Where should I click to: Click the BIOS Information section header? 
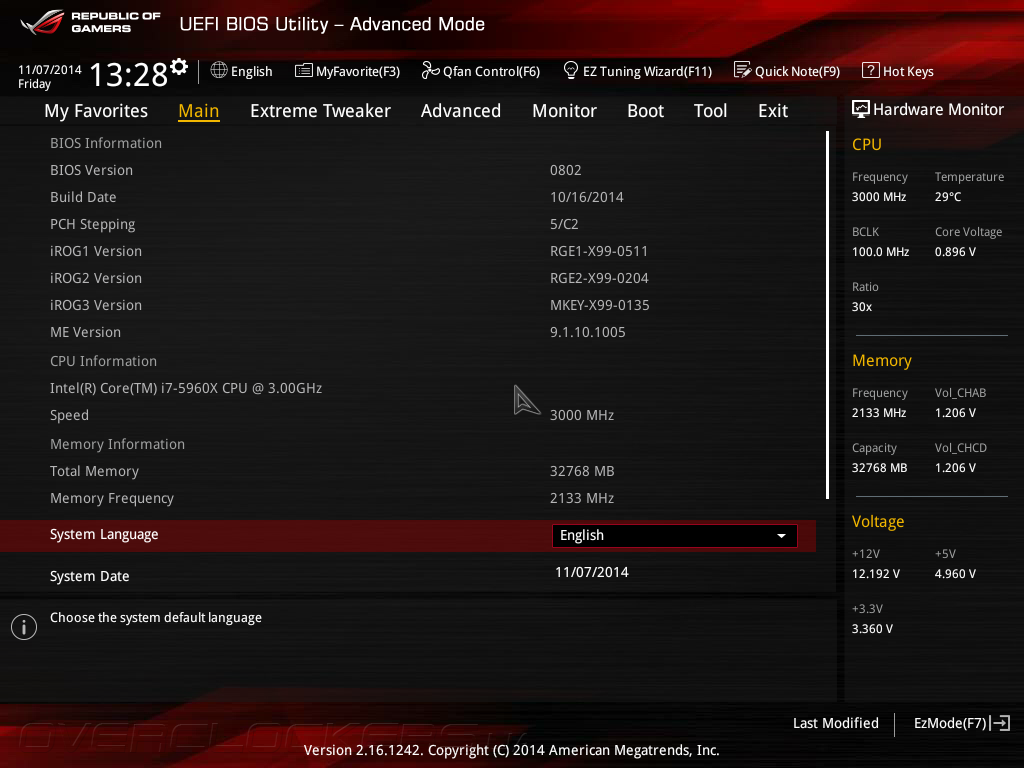tap(106, 143)
